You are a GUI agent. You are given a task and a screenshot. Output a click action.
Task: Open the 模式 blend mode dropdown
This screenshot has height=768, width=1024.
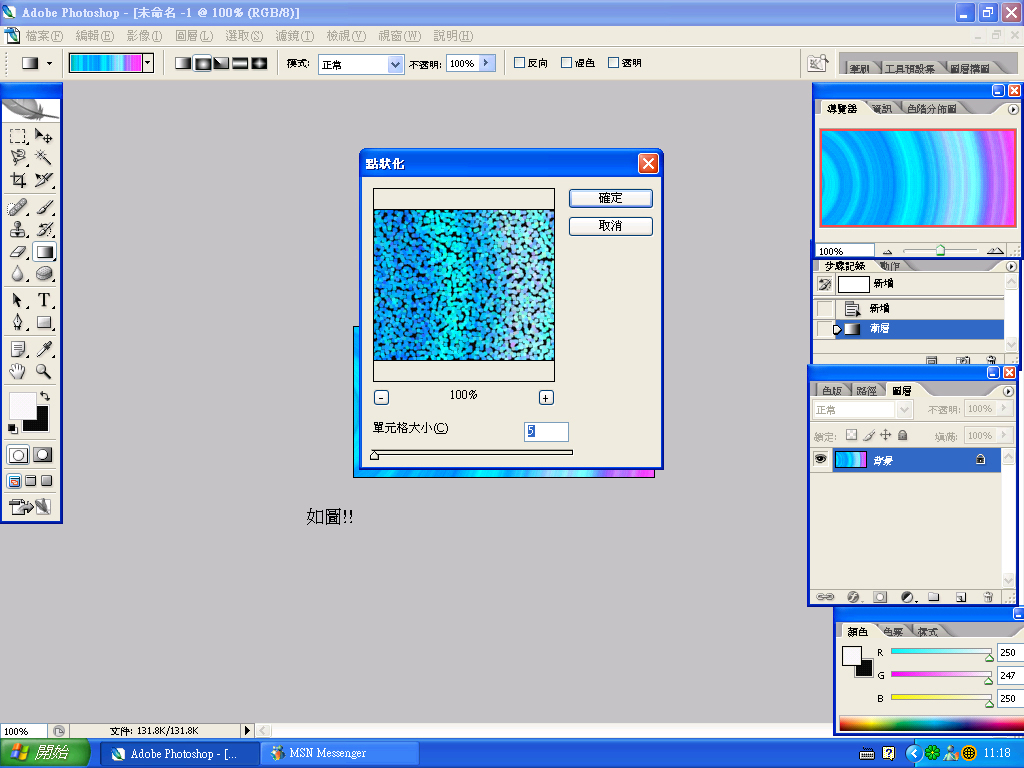tap(394, 64)
